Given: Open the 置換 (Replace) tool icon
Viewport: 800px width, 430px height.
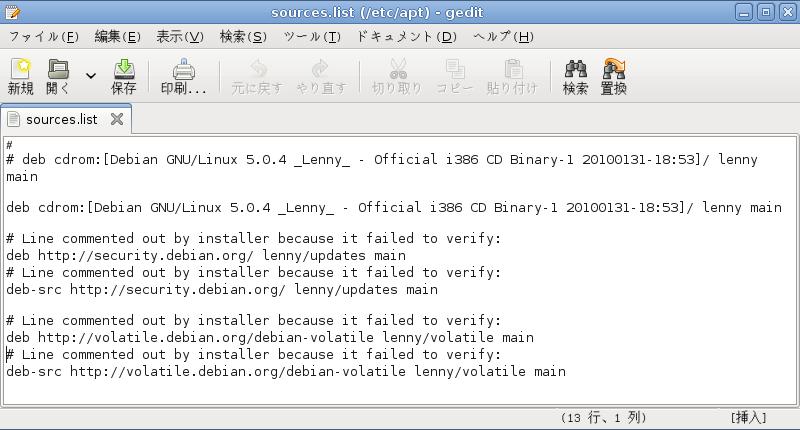Looking at the screenshot, I should (x=614, y=69).
